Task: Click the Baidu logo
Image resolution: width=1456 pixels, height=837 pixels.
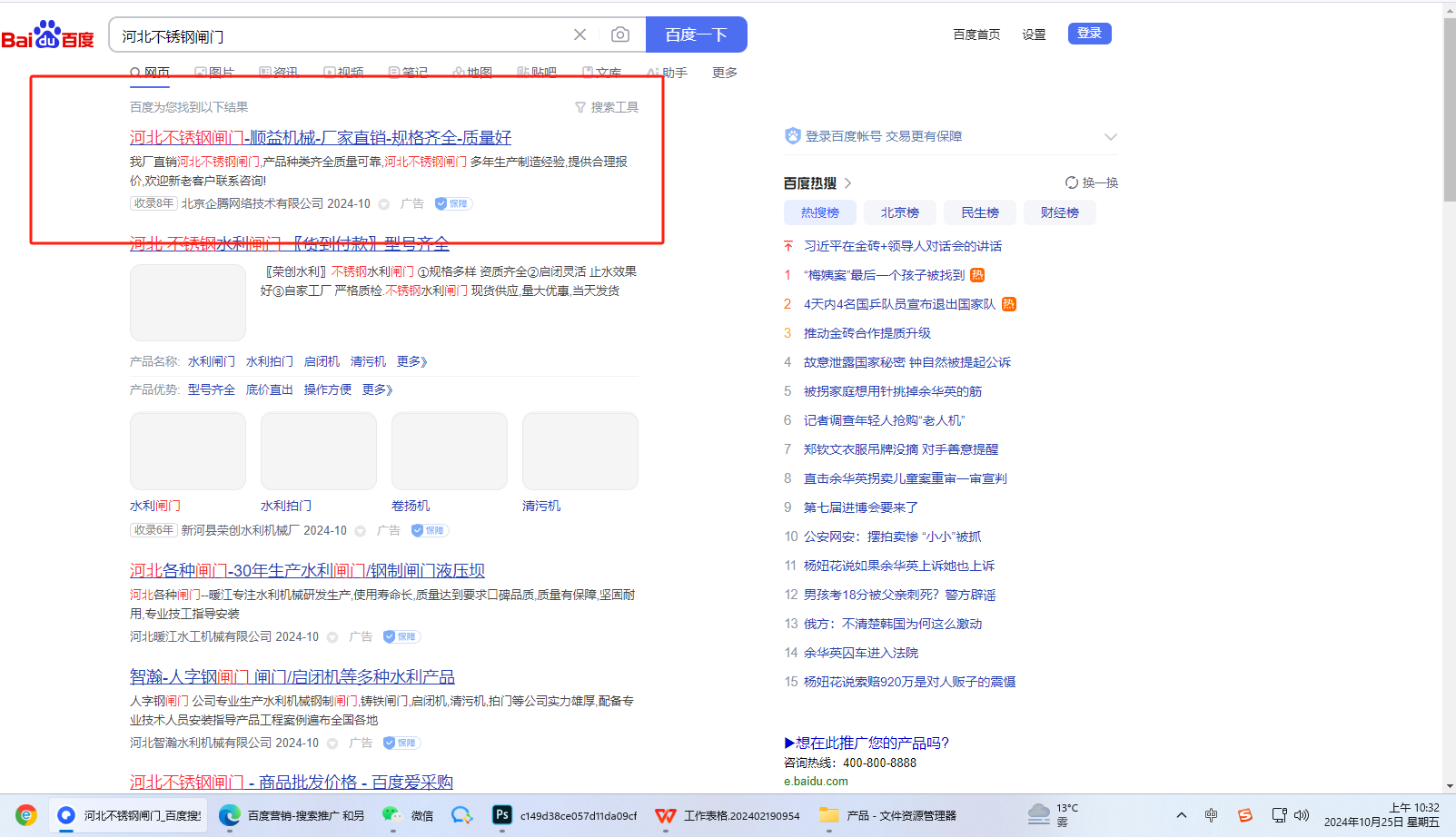Action: click(x=47, y=36)
